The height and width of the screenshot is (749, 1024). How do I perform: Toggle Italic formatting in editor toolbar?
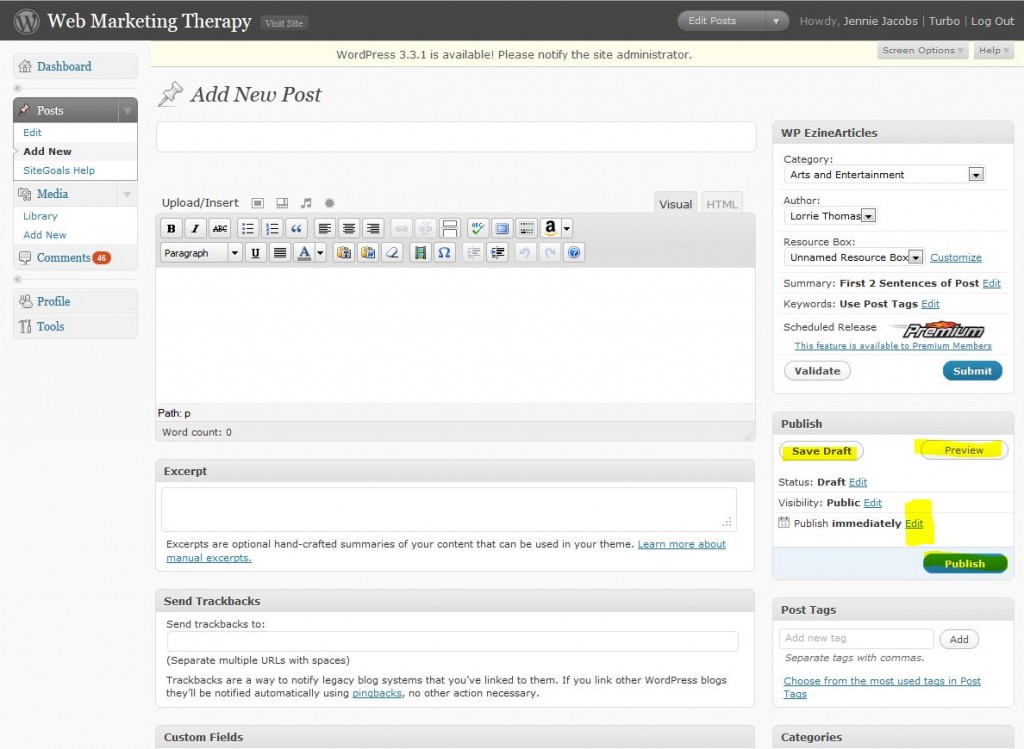[195, 229]
